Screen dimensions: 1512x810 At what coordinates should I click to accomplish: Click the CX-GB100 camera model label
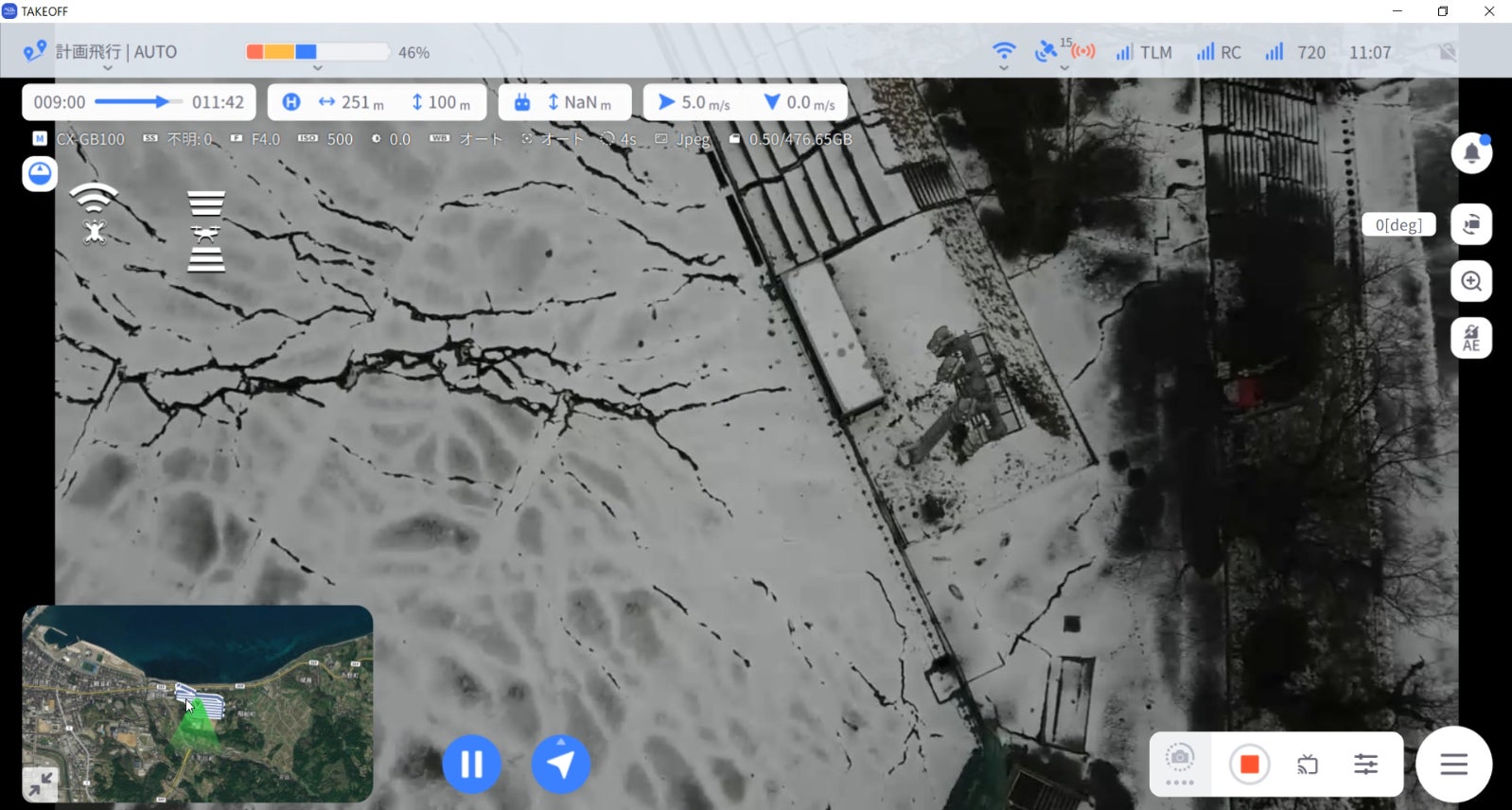pos(90,139)
